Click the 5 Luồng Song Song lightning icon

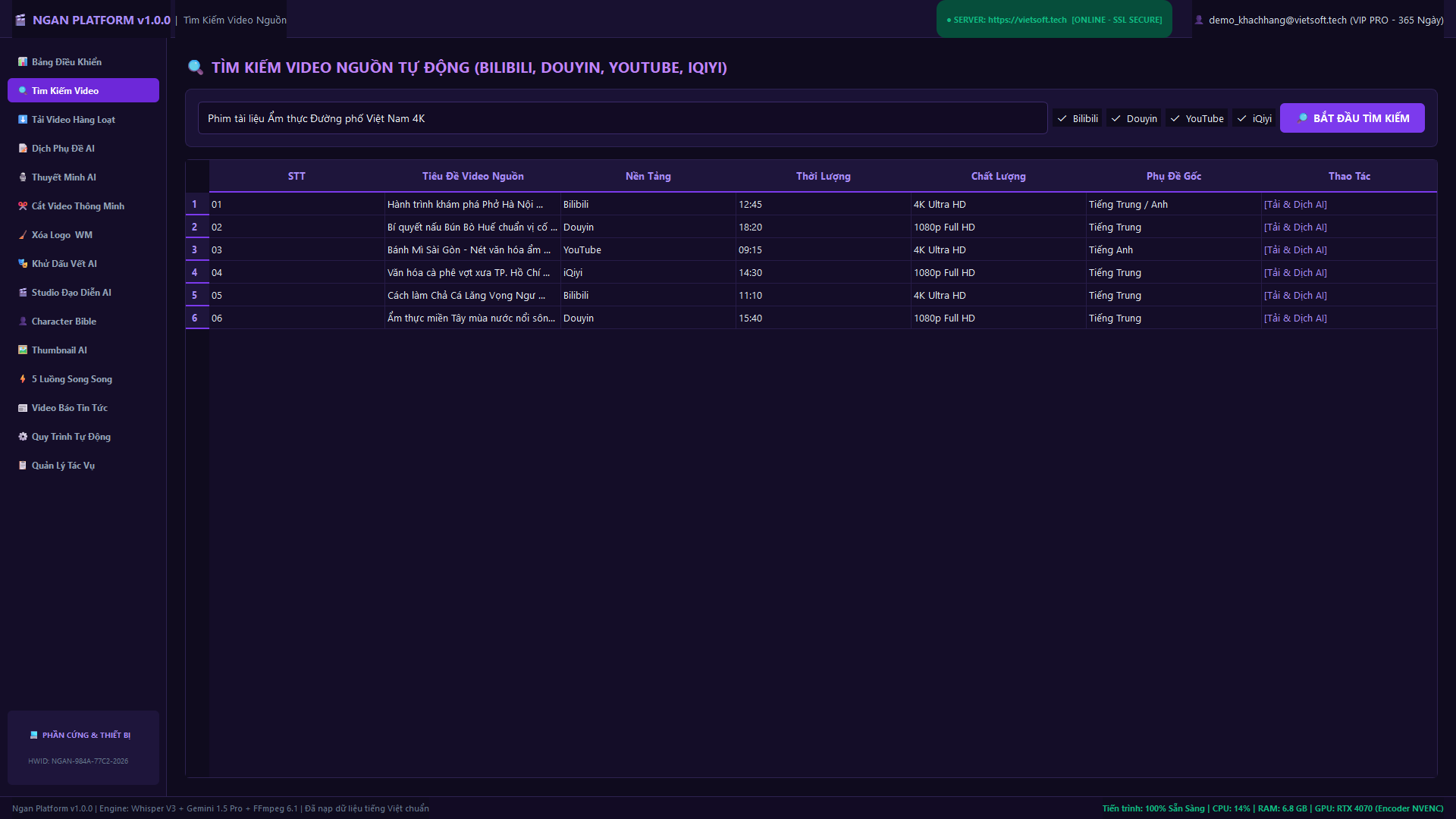(x=23, y=379)
